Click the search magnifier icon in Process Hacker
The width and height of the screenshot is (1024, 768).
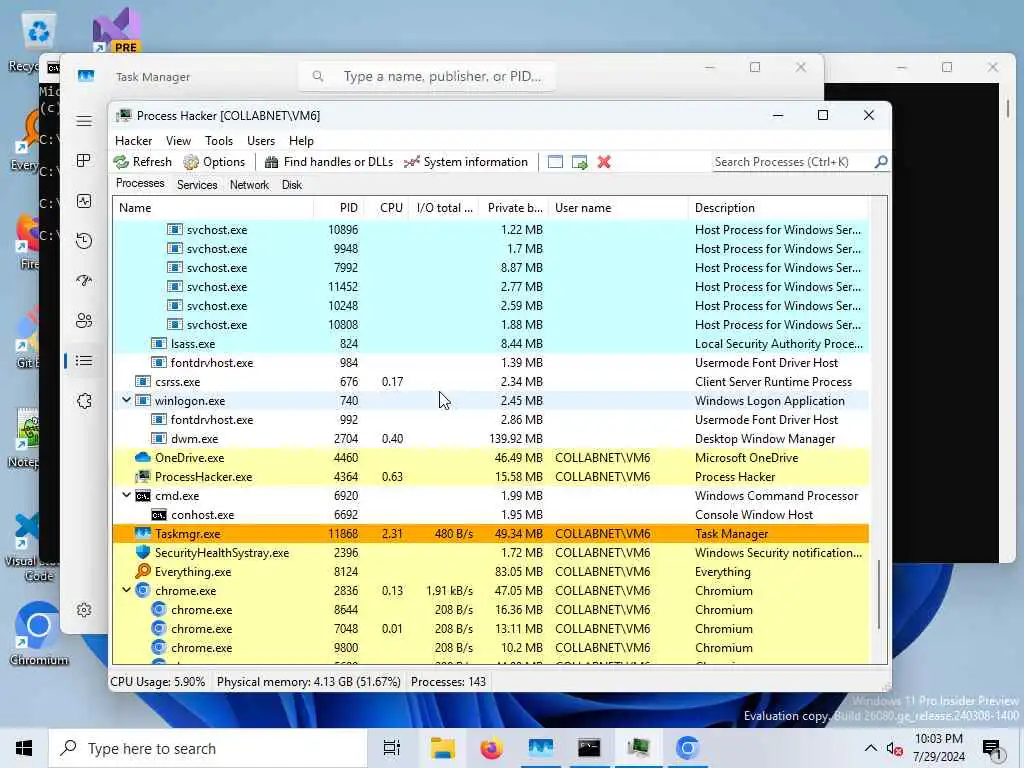881,161
